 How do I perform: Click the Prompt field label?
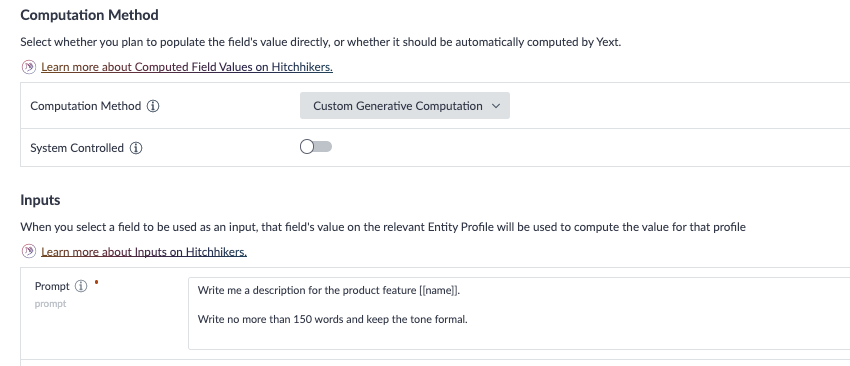tap(52, 286)
